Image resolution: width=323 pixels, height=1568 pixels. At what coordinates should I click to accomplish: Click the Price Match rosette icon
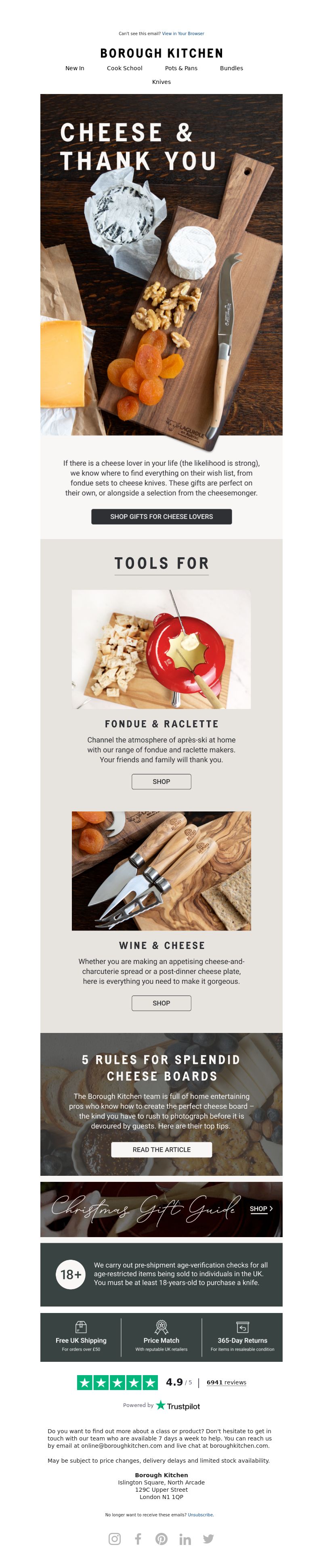coord(161,1327)
